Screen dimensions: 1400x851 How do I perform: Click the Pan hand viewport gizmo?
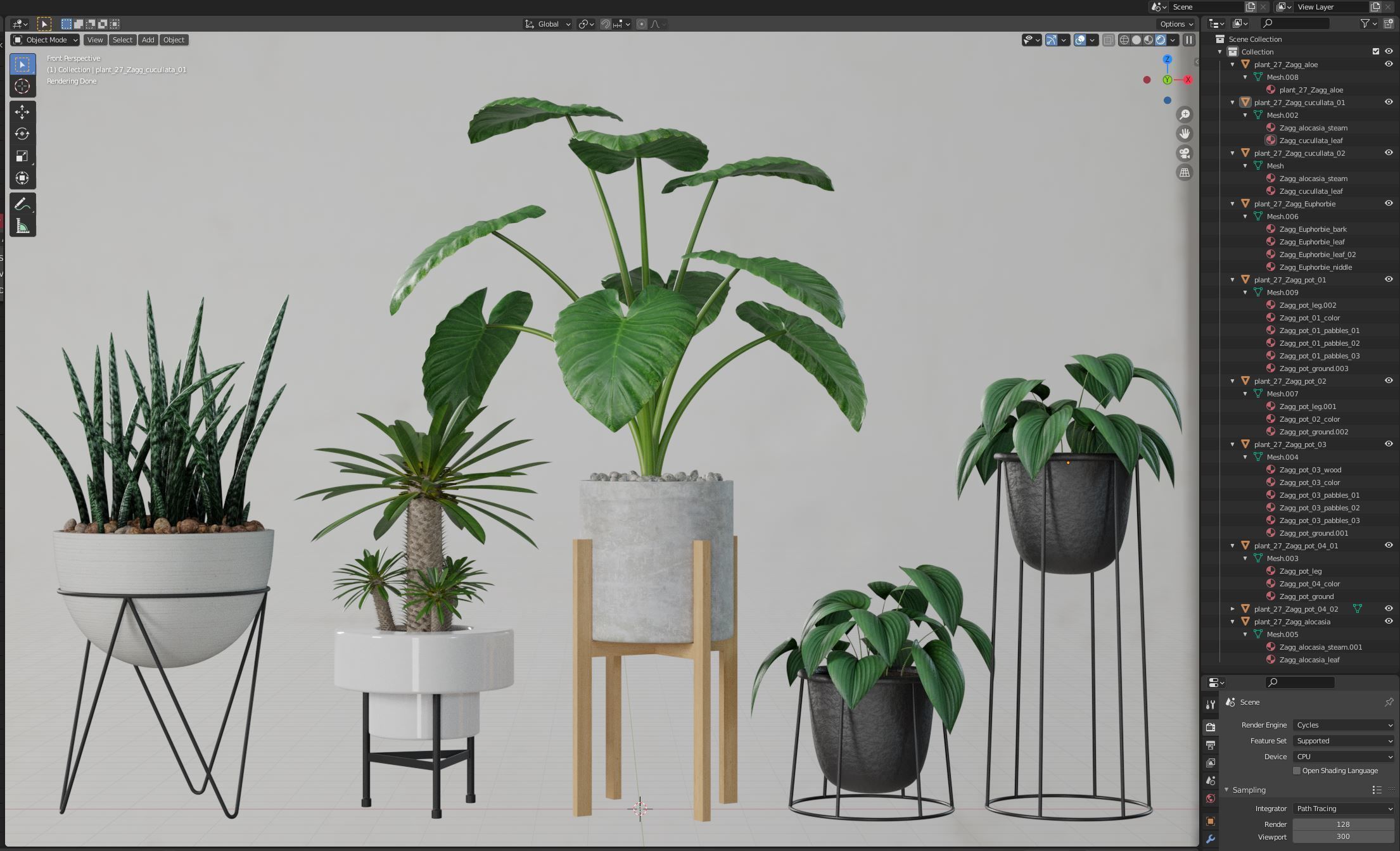pyautogui.click(x=1184, y=134)
